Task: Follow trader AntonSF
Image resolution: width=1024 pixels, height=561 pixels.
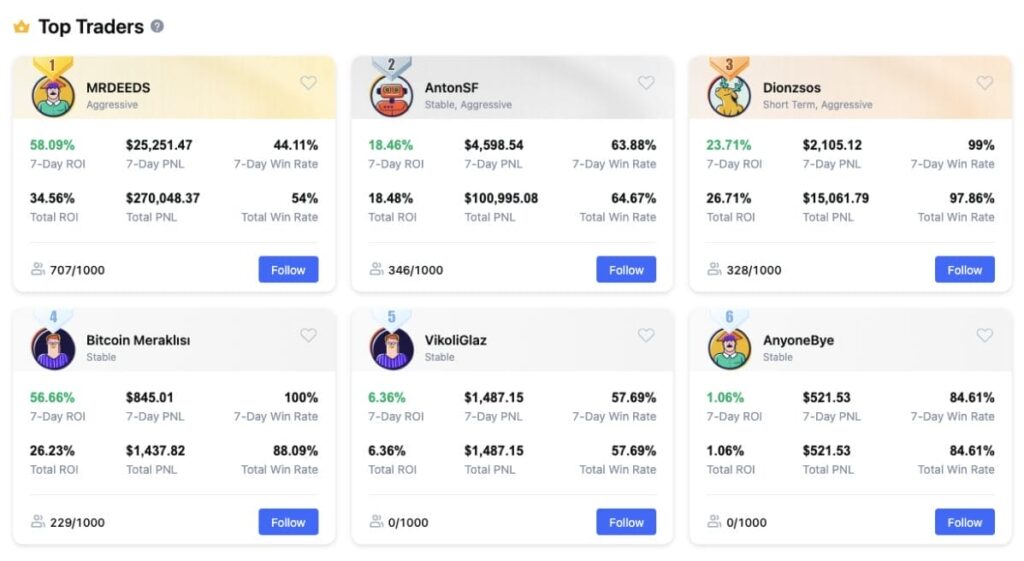Action: pos(626,269)
